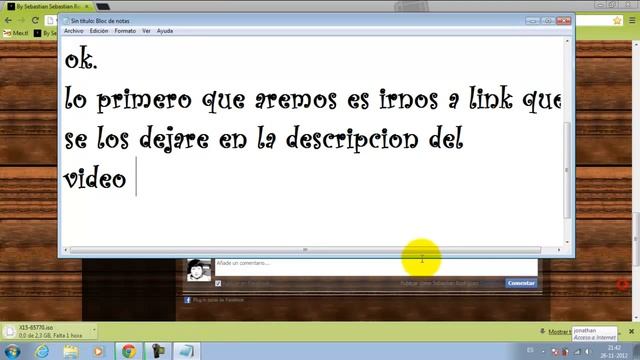The height and width of the screenshot is (360, 640).
Task: Click the Notepad vertical scroll up arrow
Action: pyautogui.click(x=567, y=41)
